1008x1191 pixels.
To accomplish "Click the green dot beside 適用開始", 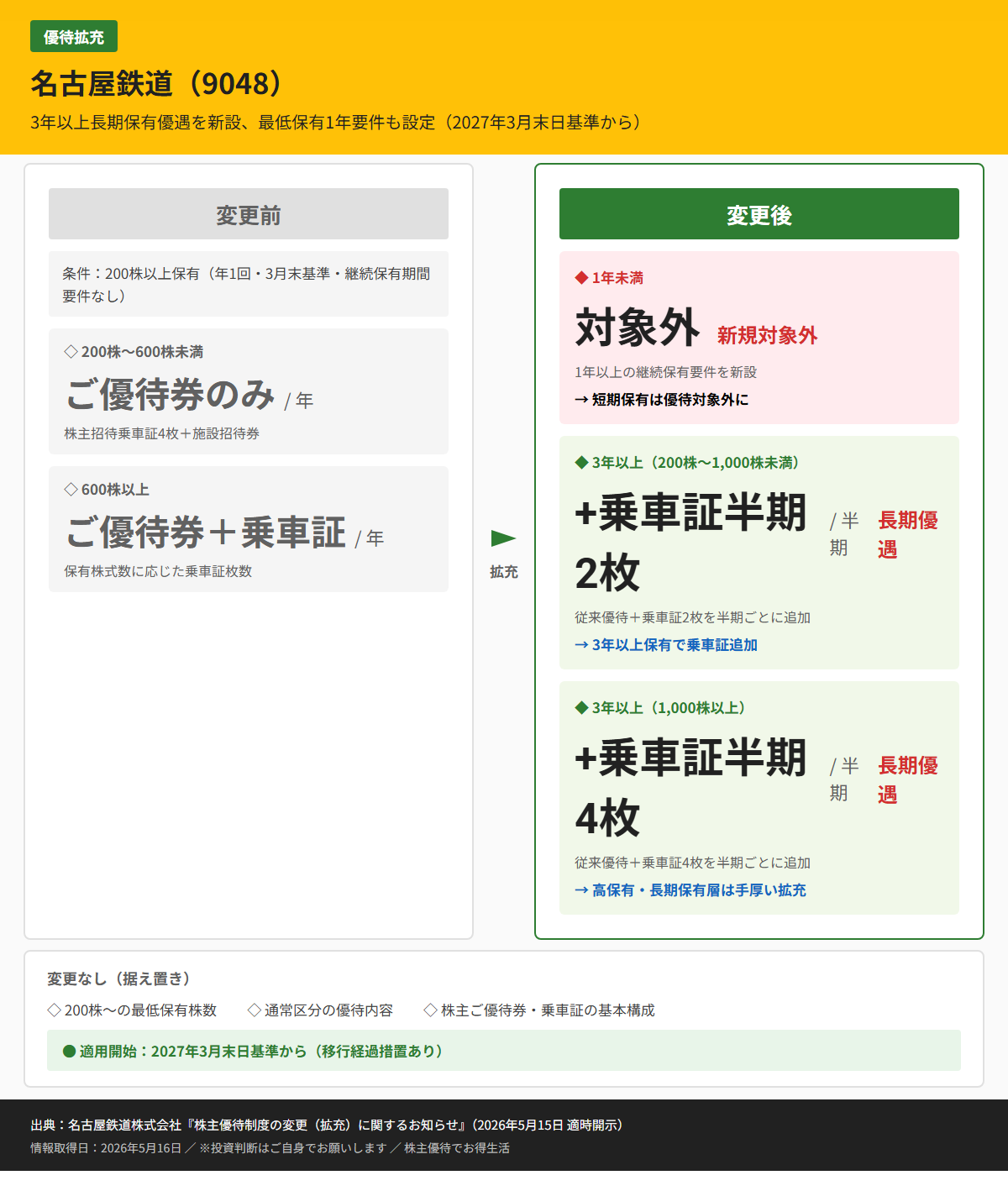I will [x=70, y=1052].
